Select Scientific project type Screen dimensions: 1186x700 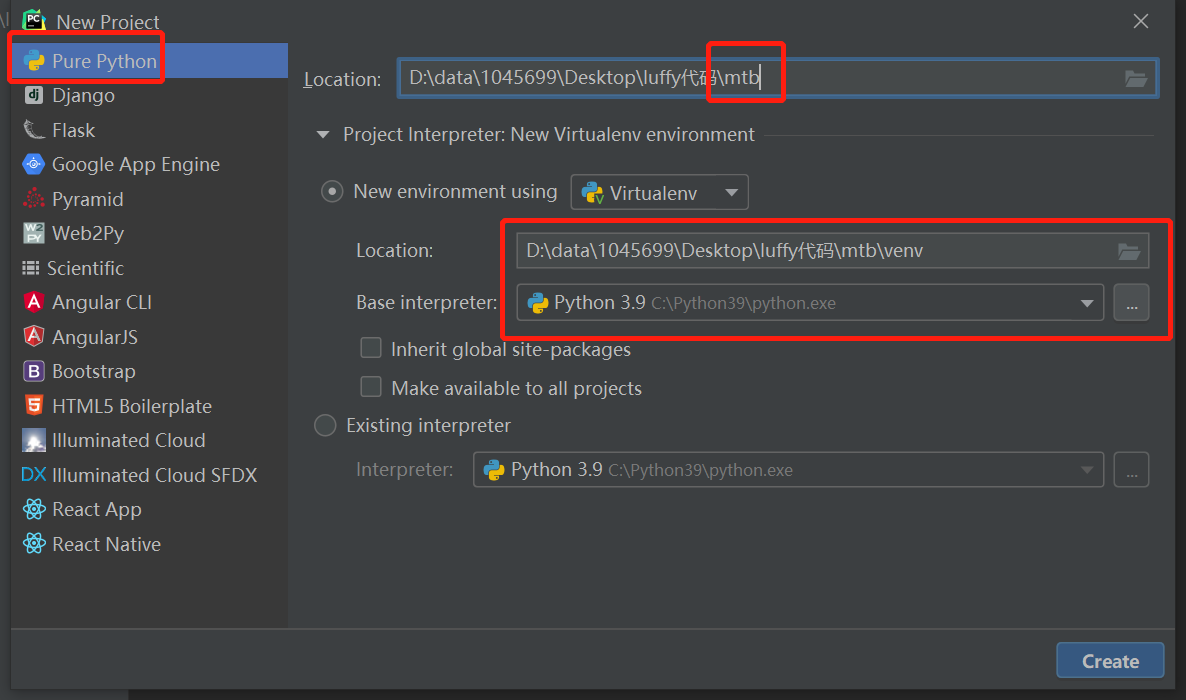[x=87, y=268]
